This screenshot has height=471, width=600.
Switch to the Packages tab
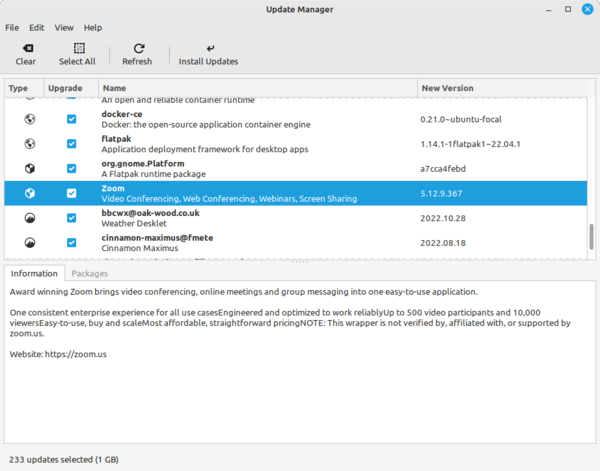90,273
